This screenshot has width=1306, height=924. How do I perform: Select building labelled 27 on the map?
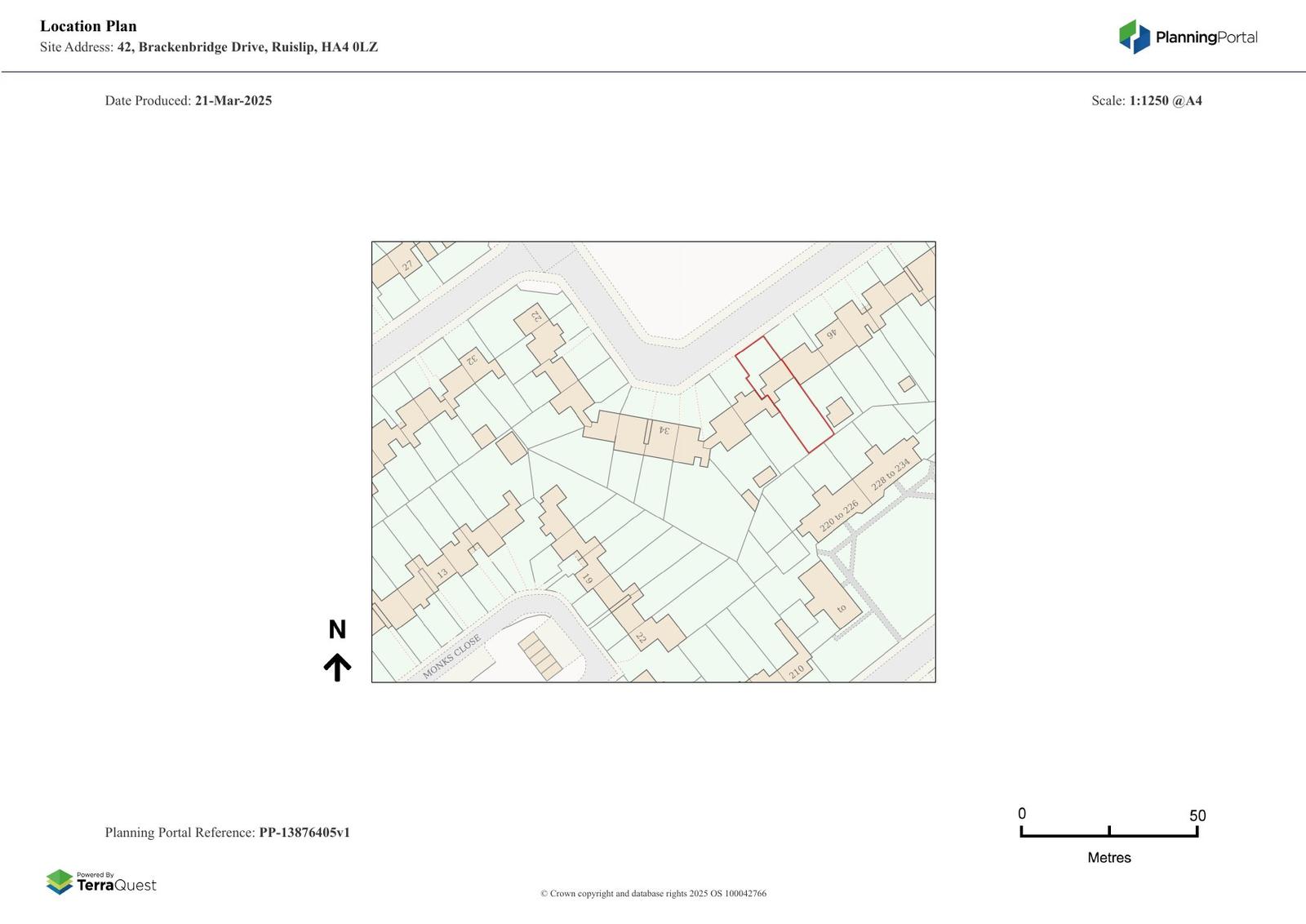(407, 265)
